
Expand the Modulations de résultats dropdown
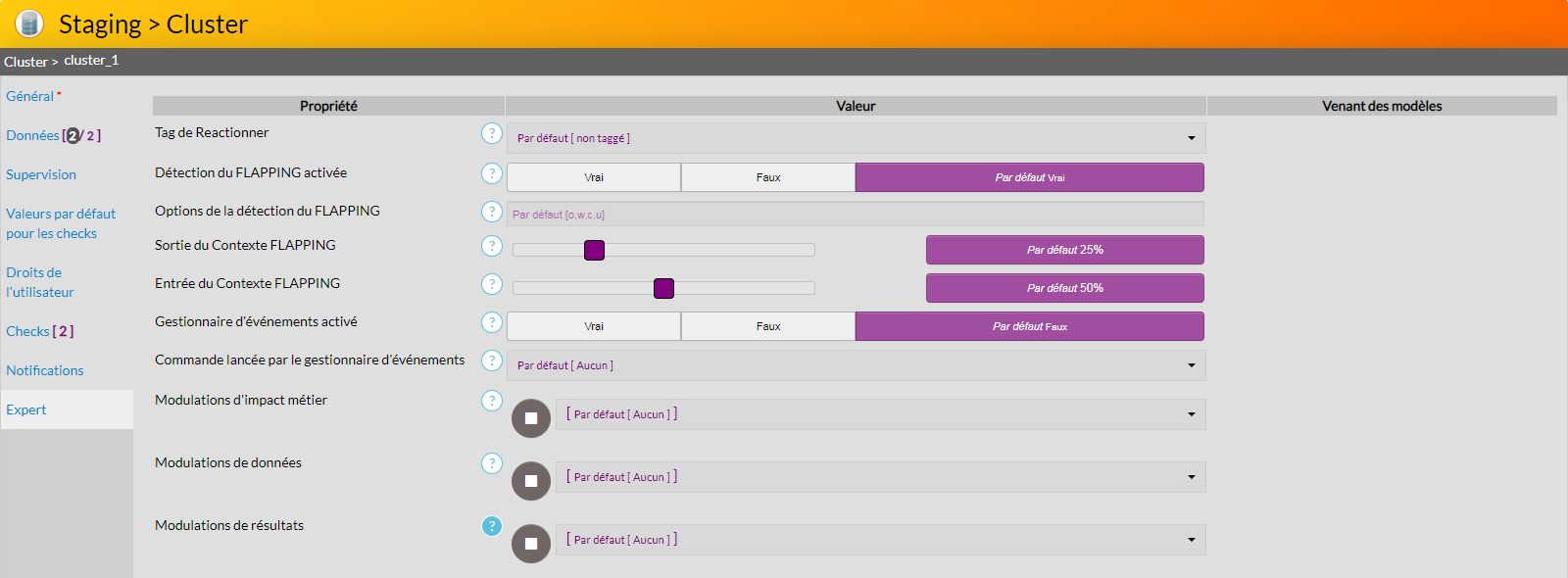pyautogui.click(x=880, y=540)
